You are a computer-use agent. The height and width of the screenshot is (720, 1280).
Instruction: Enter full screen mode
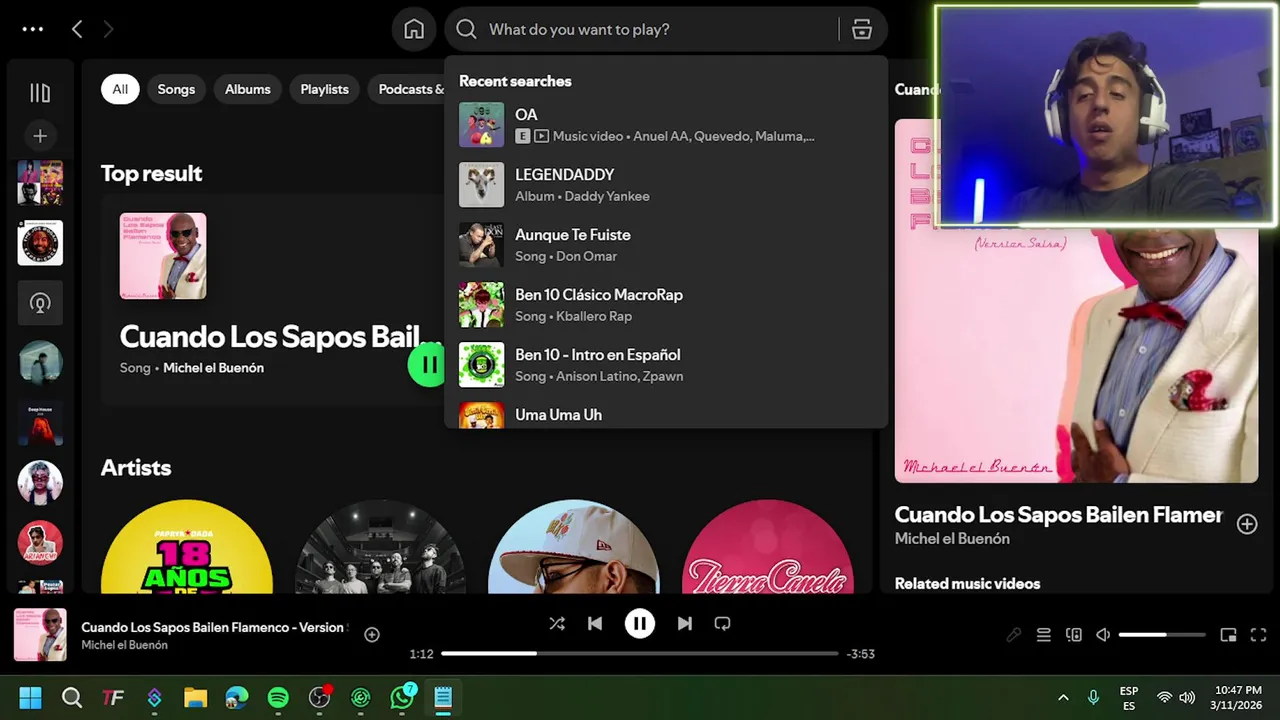point(1259,635)
